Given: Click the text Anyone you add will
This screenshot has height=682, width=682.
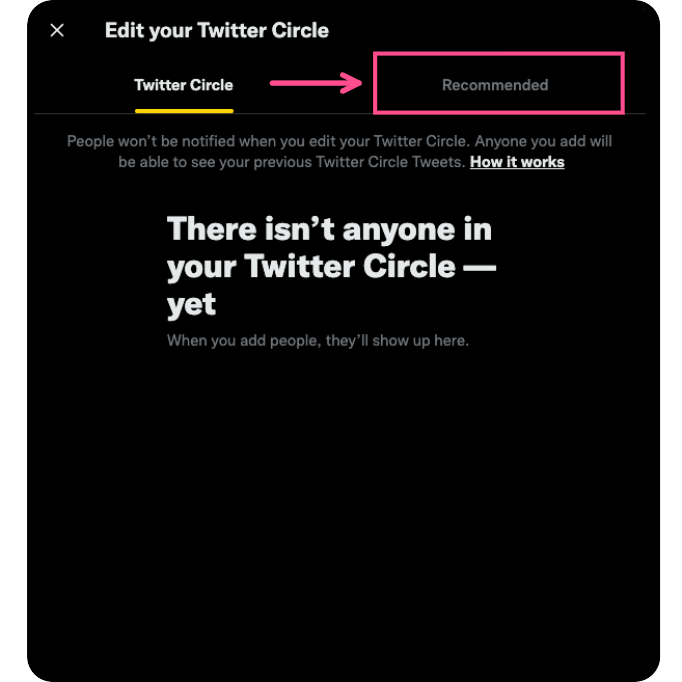Looking at the screenshot, I should coord(543,141).
